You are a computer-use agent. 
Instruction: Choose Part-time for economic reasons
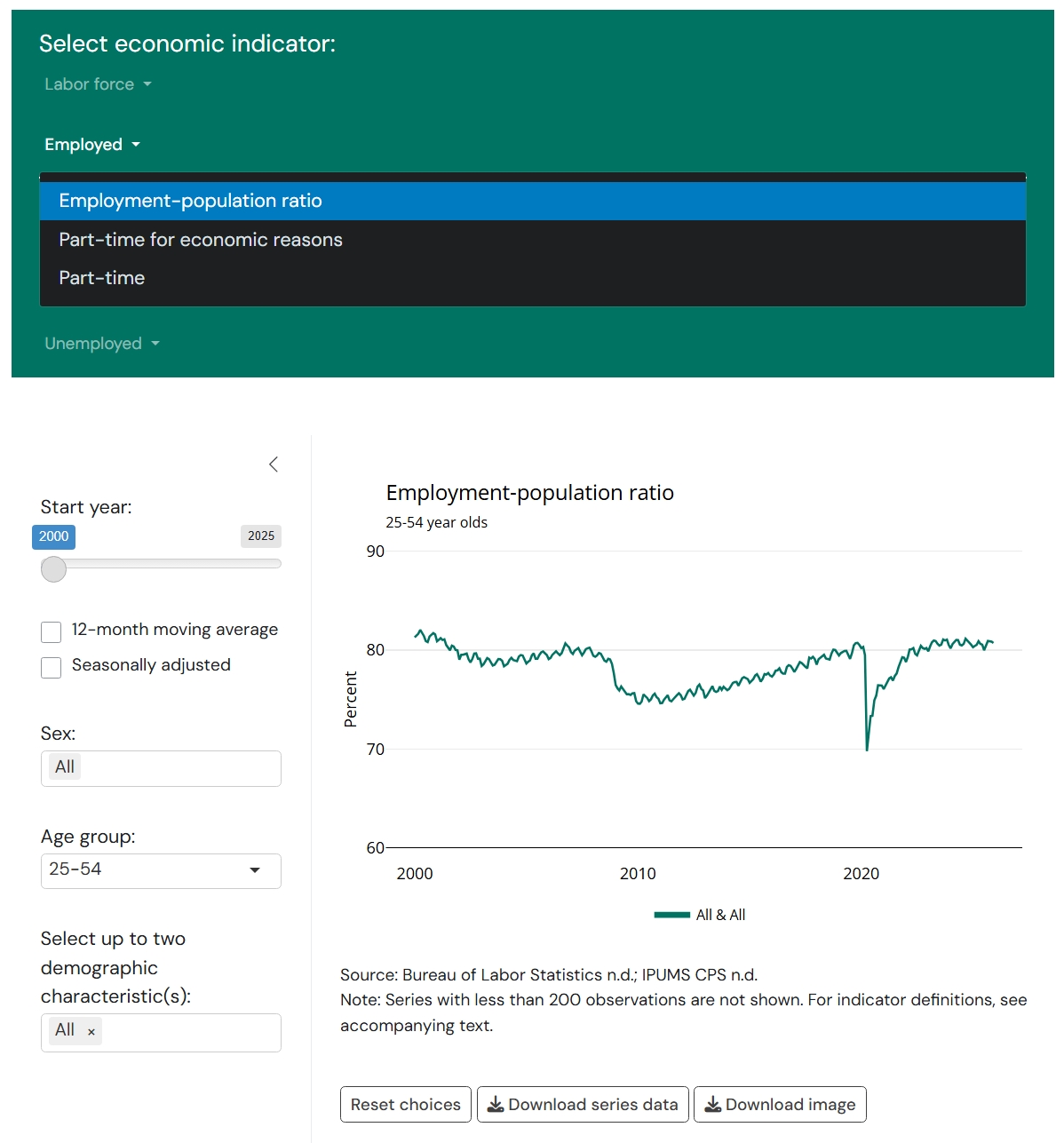point(201,240)
